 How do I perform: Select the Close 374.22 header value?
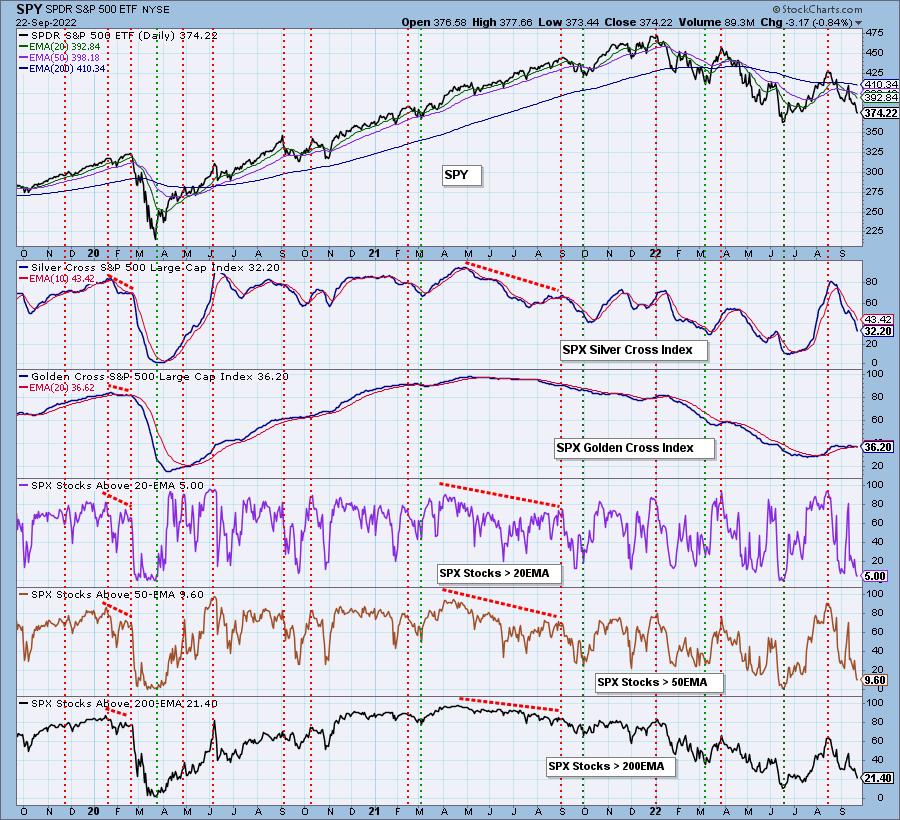click(639, 22)
